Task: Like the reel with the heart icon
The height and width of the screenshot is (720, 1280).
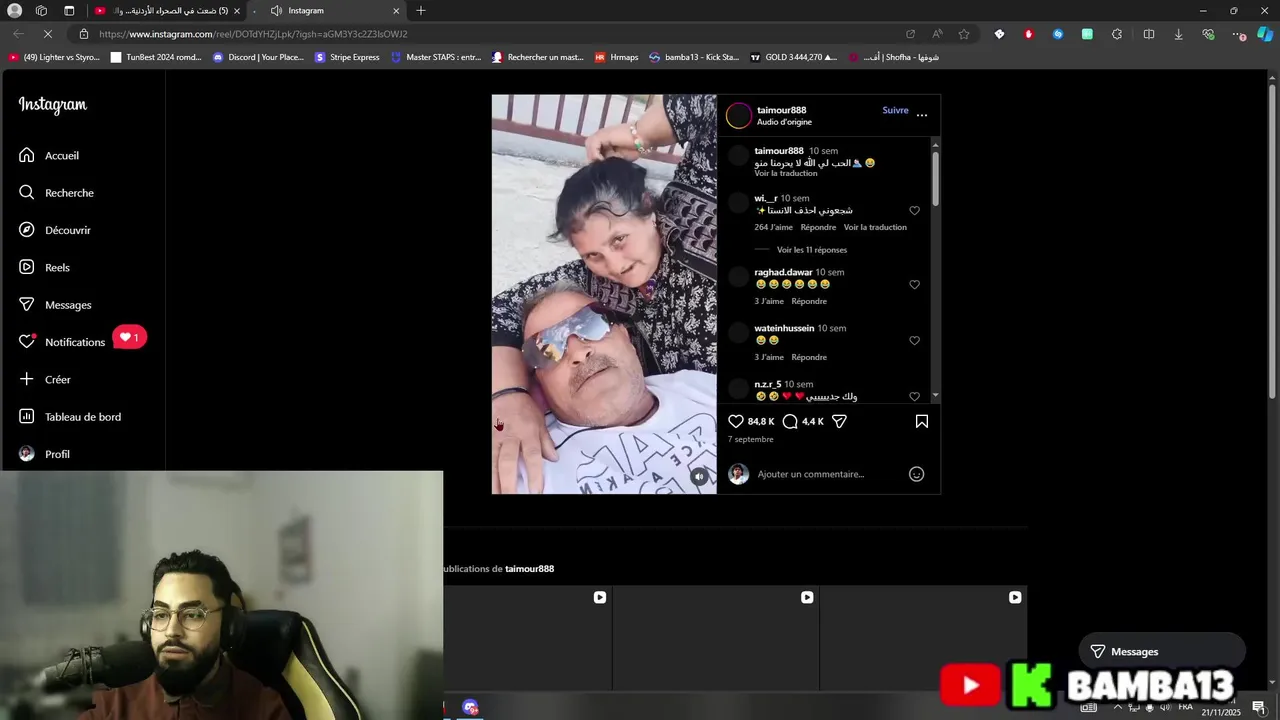Action: point(736,421)
